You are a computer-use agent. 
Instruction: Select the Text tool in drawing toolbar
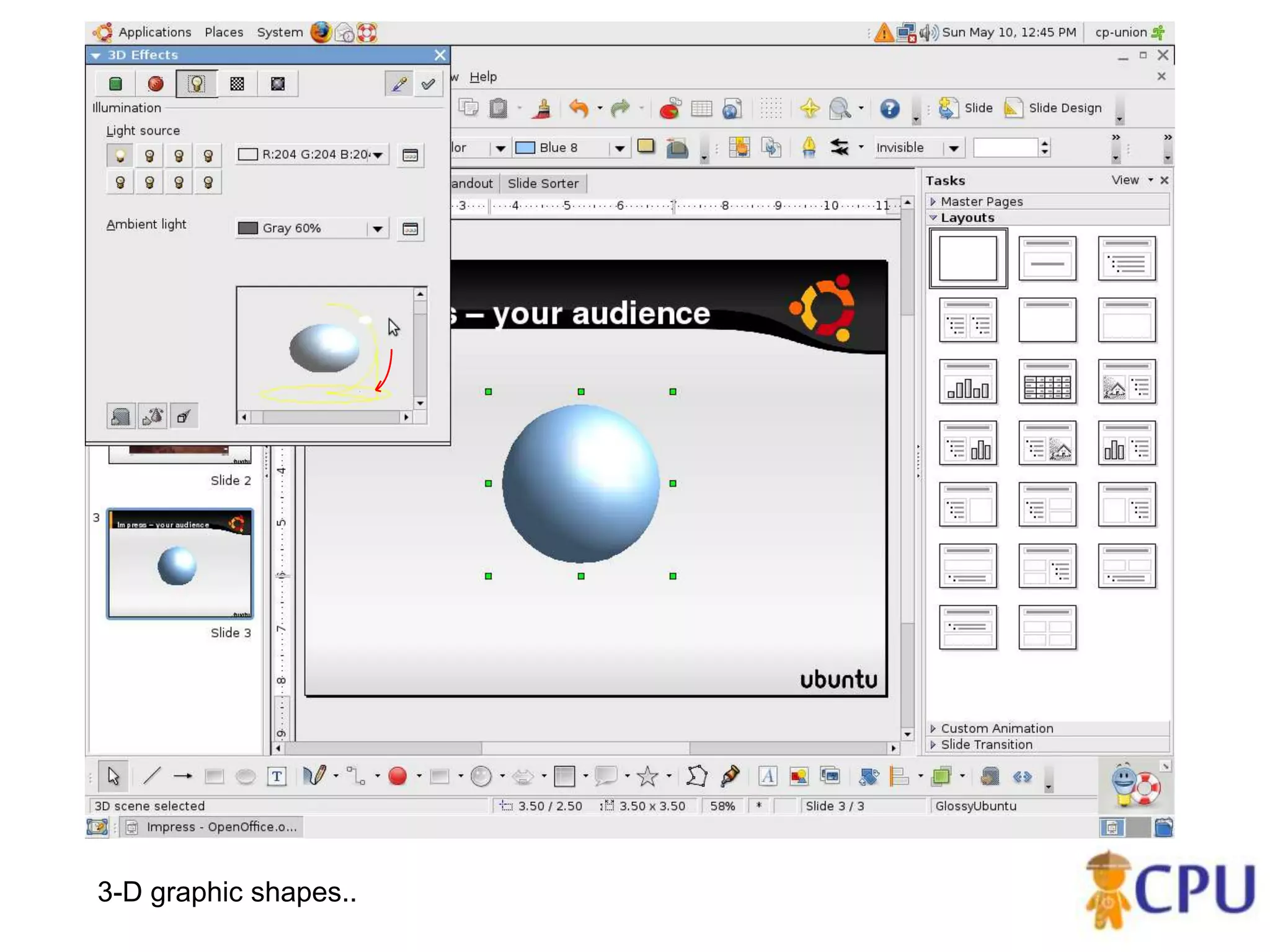277,776
